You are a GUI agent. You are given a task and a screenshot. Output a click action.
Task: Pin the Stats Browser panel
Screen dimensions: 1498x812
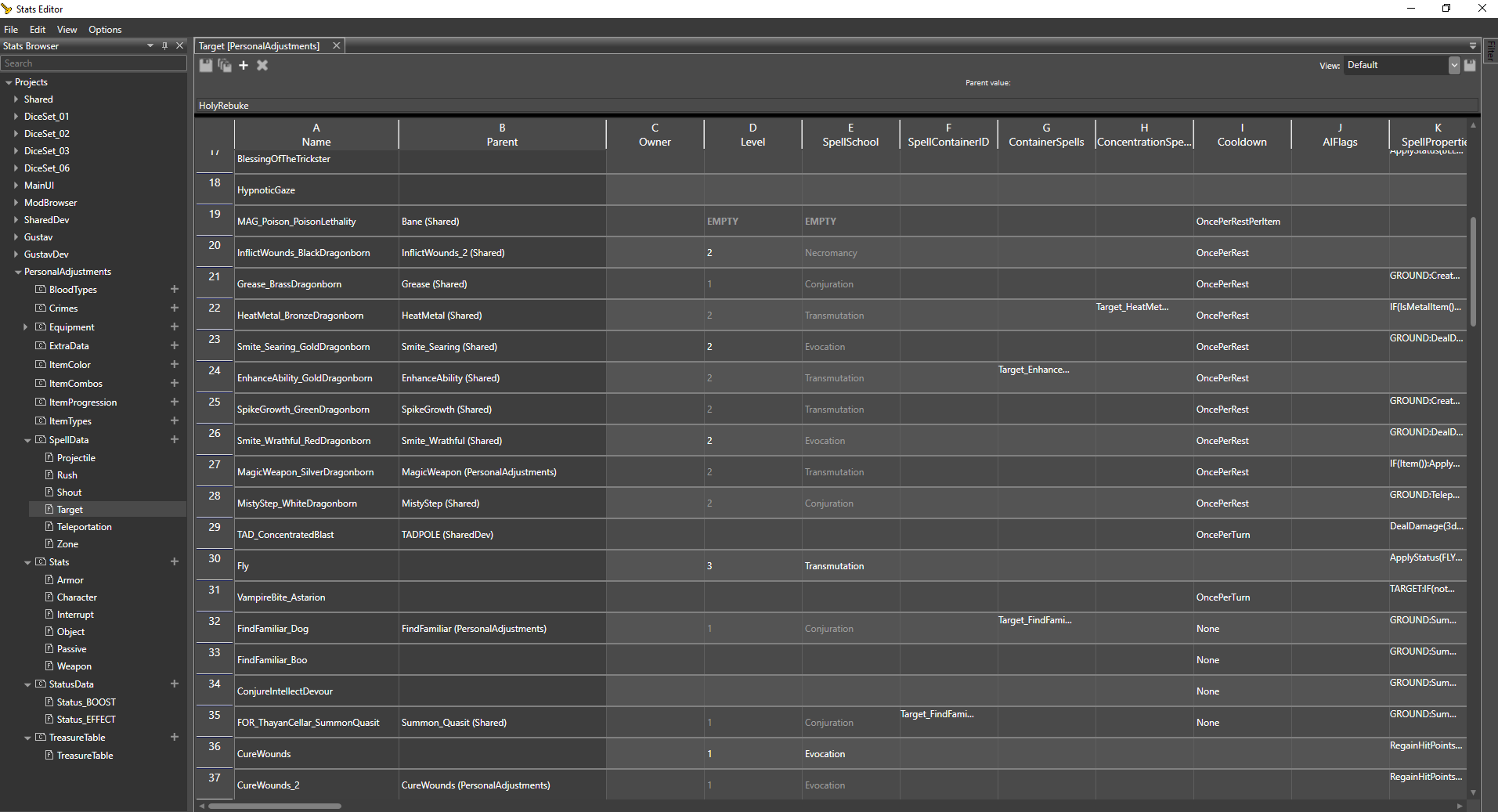click(x=164, y=46)
